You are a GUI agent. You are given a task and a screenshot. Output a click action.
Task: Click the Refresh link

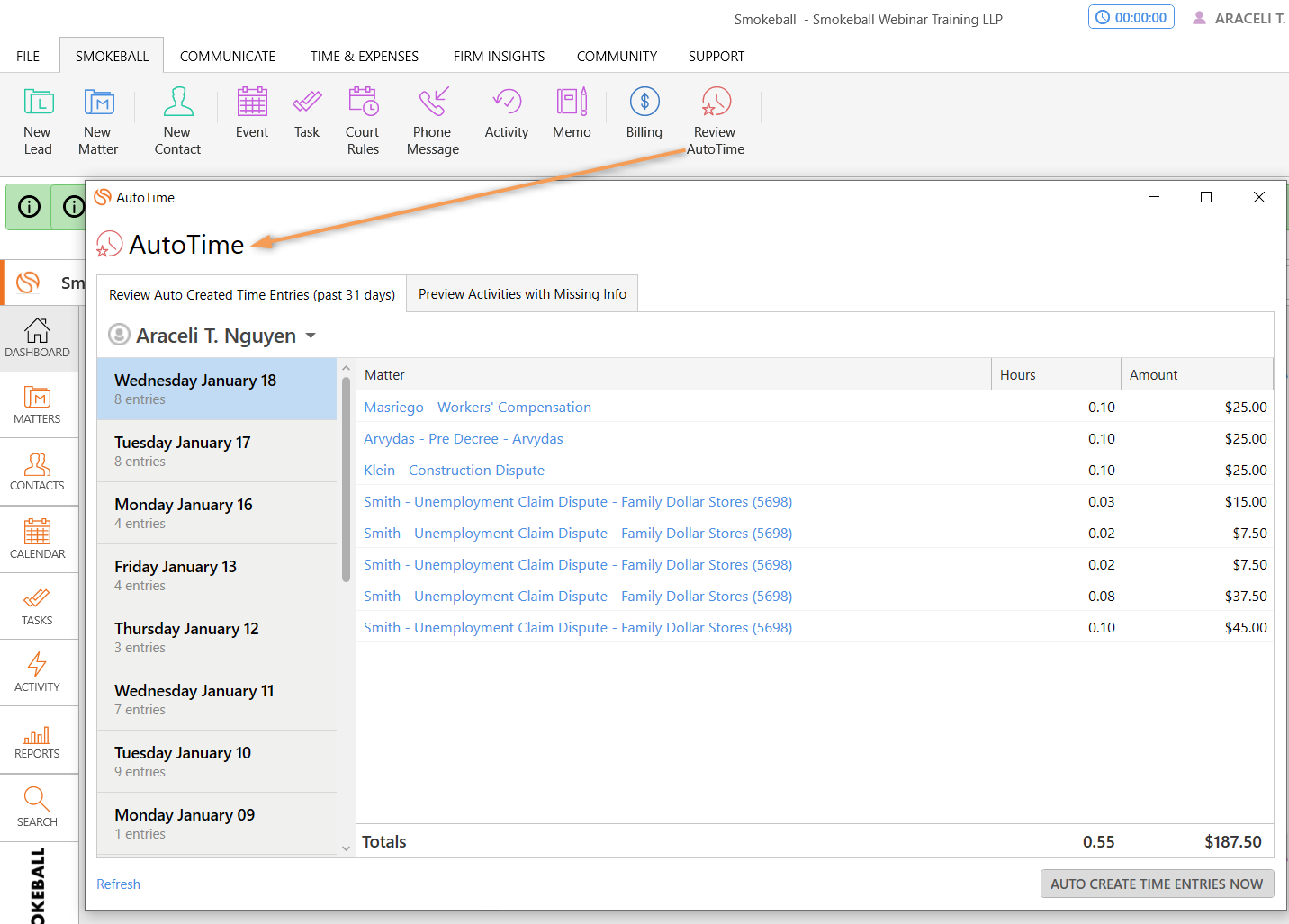(x=118, y=884)
